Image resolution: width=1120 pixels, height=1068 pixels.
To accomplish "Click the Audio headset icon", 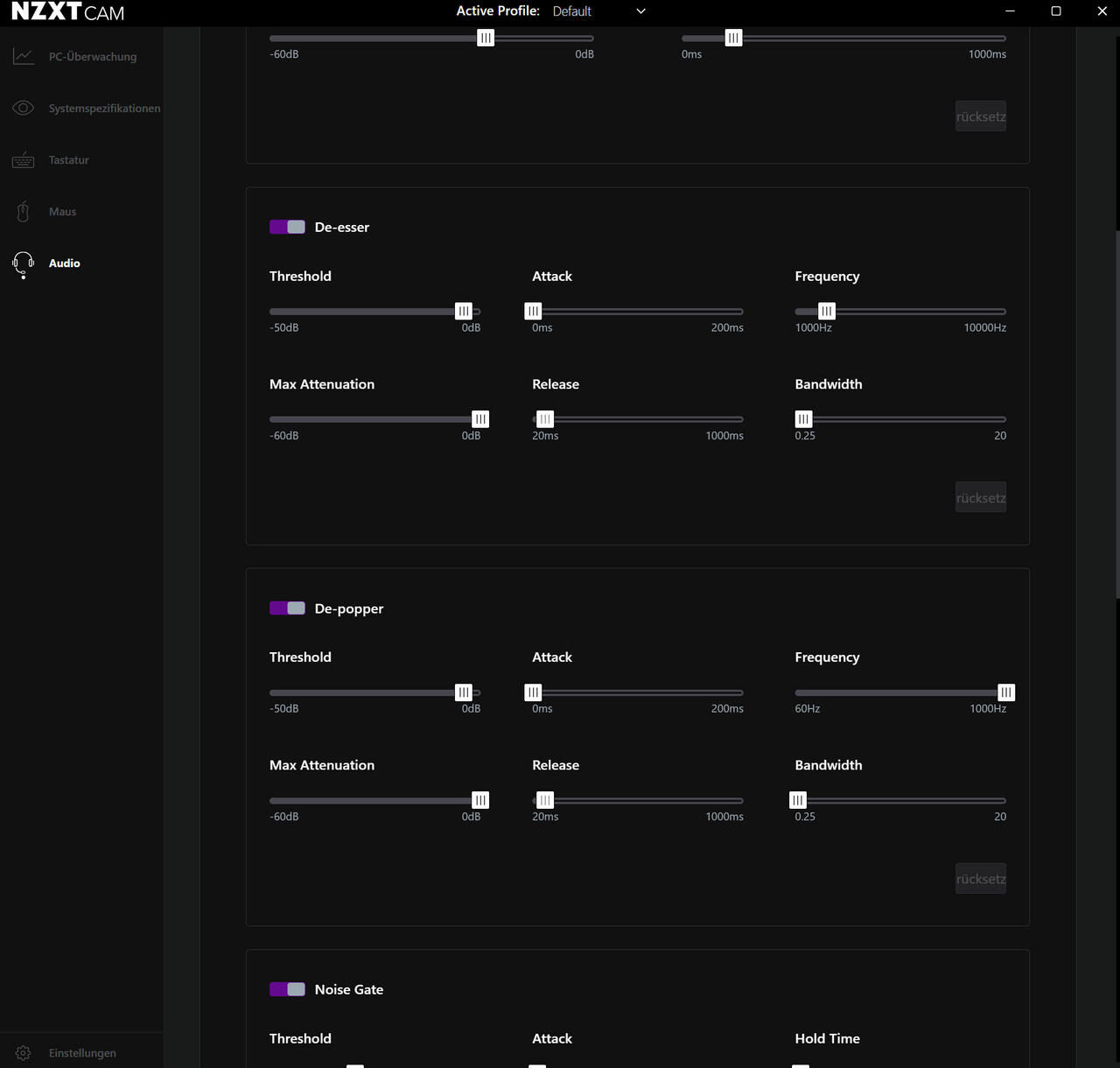I will (24, 264).
